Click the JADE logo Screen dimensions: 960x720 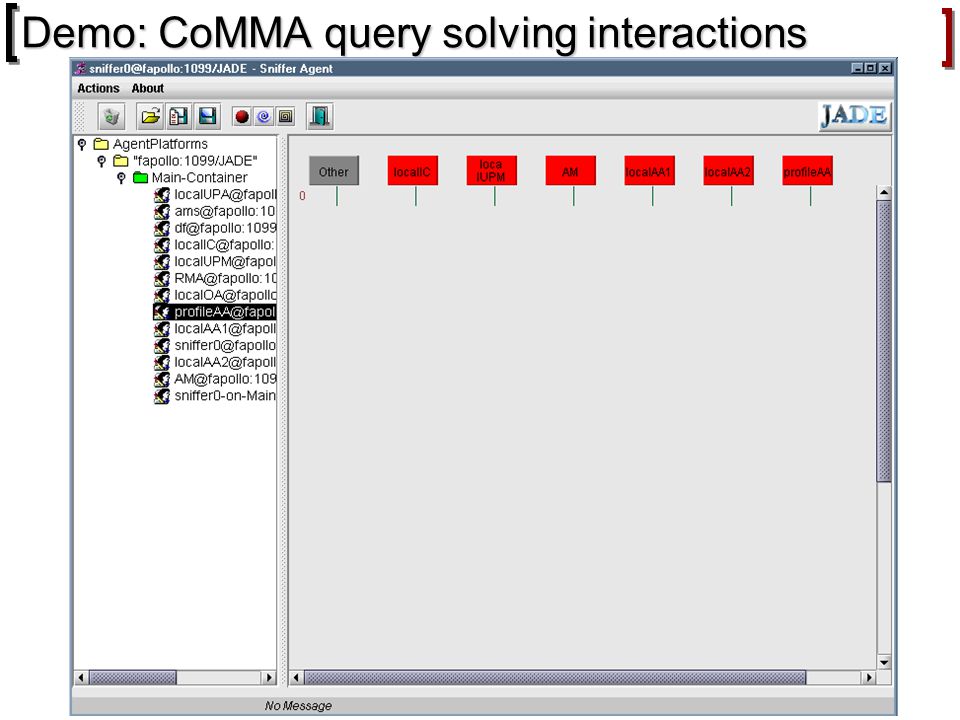(x=854, y=116)
